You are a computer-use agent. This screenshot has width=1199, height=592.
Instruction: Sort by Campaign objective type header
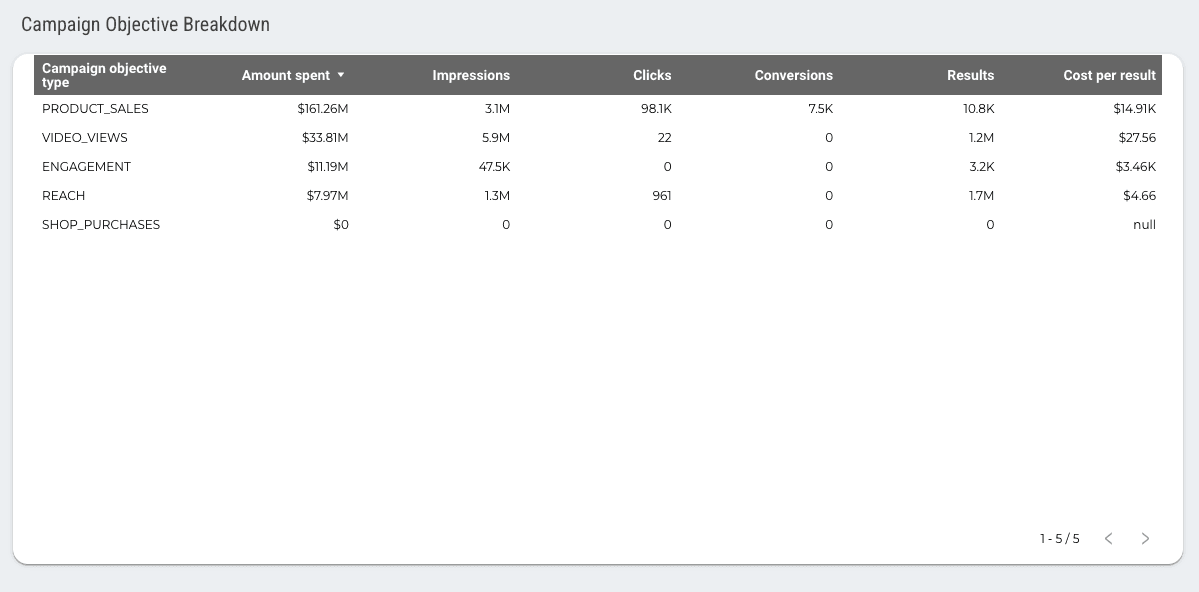tap(104, 75)
